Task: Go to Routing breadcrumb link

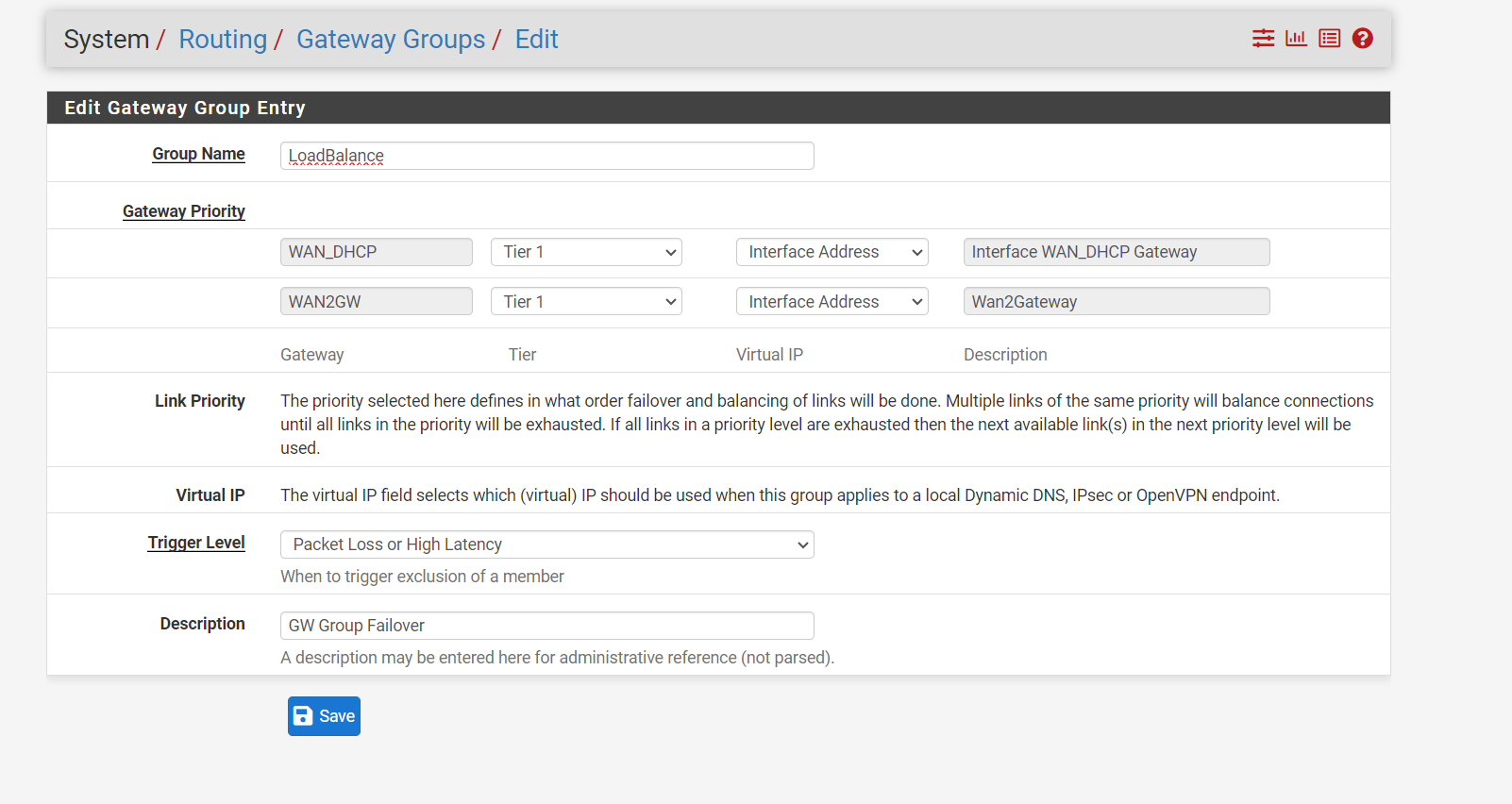Action: coord(223,40)
